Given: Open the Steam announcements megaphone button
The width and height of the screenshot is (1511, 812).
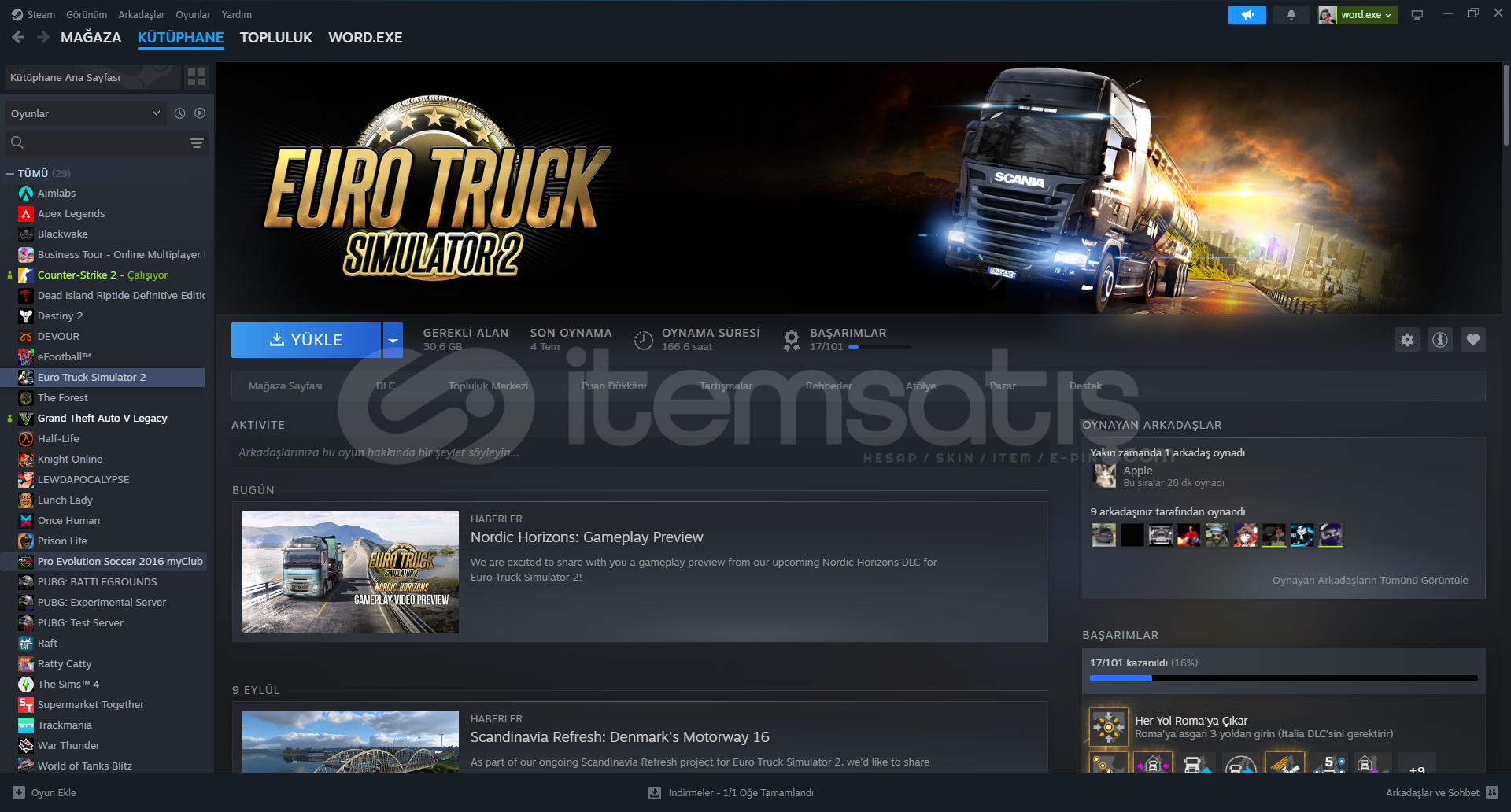Looking at the screenshot, I should point(1247,15).
